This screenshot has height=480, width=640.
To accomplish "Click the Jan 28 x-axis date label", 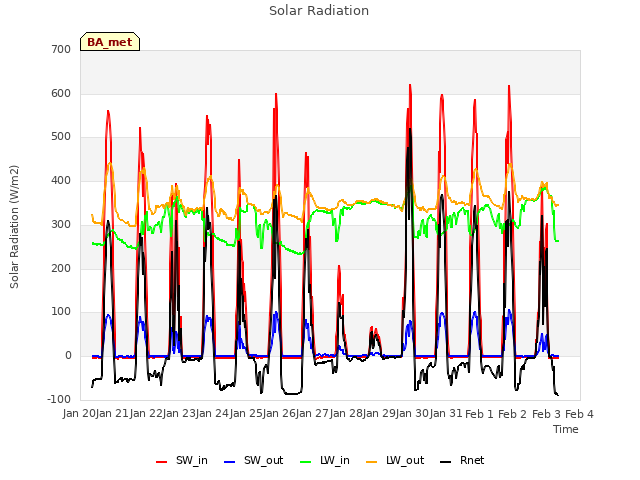I will pos(346,414).
